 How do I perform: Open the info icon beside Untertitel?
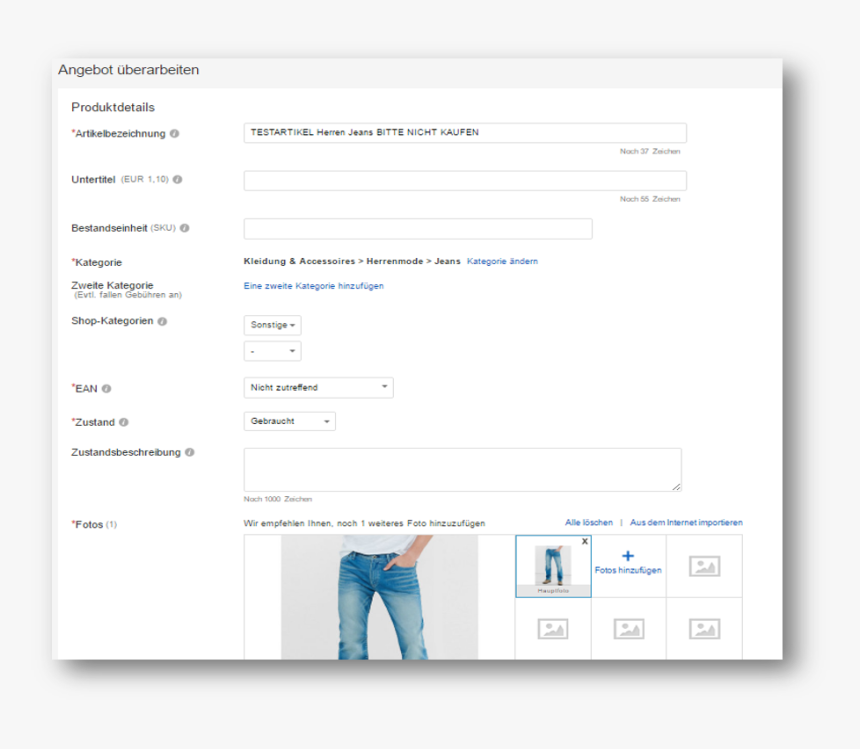click(178, 179)
